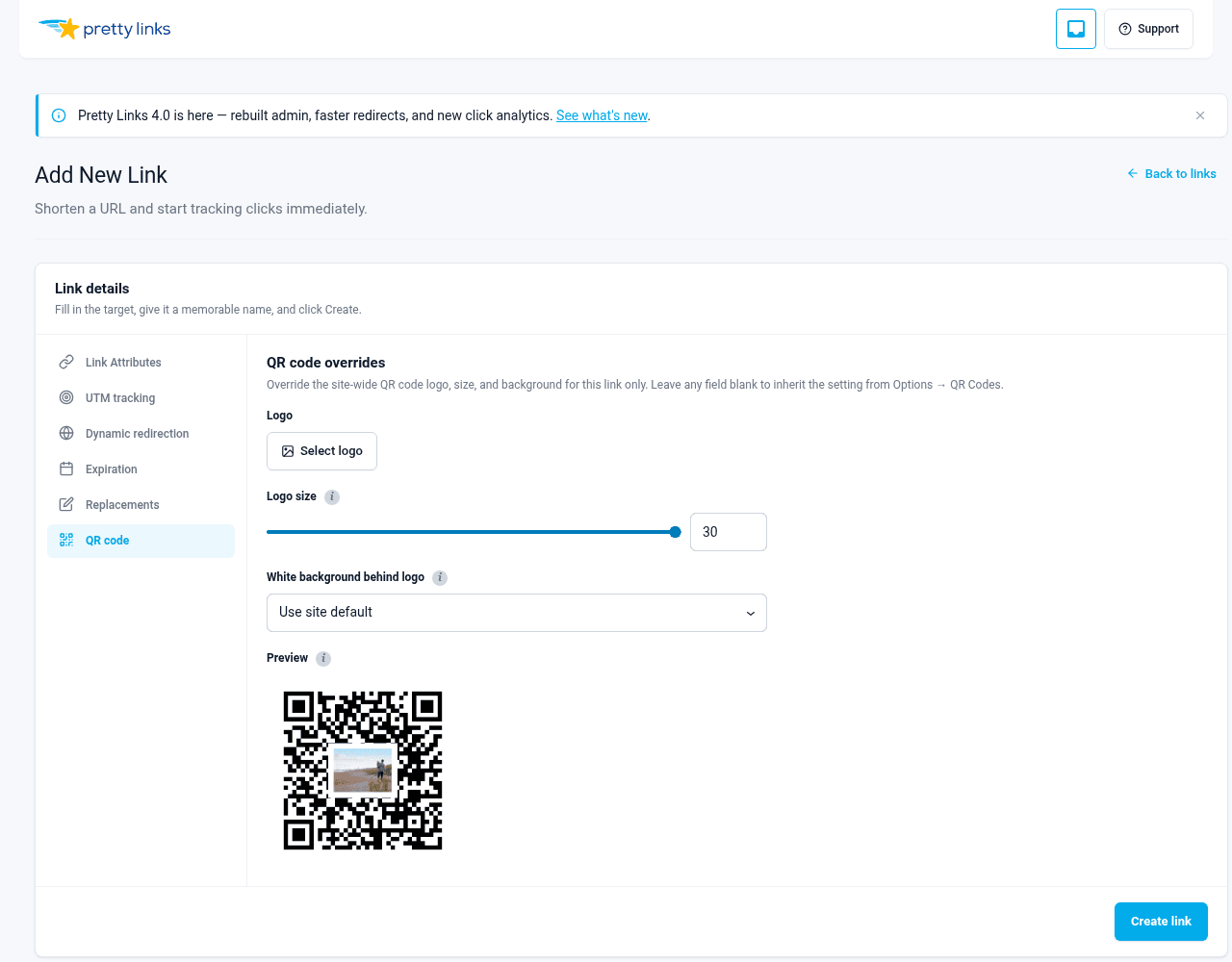This screenshot has height=962, width=1232.
Task: Open the See what's new link
Action: [x=602, y=115]
